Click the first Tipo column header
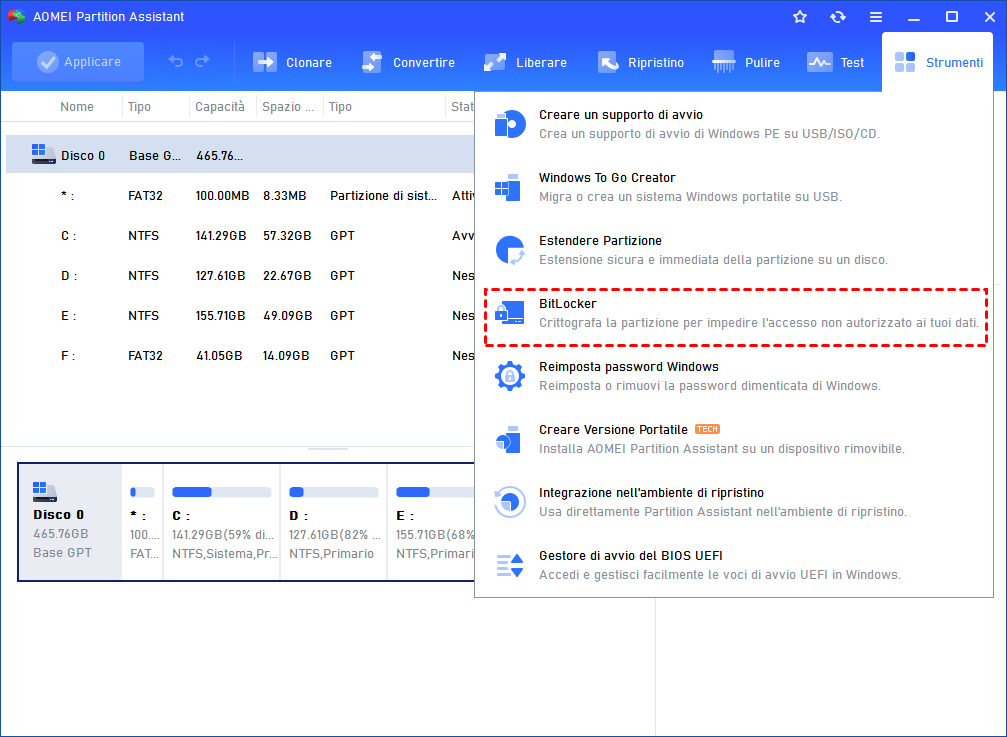 click(x=139, y=107)
